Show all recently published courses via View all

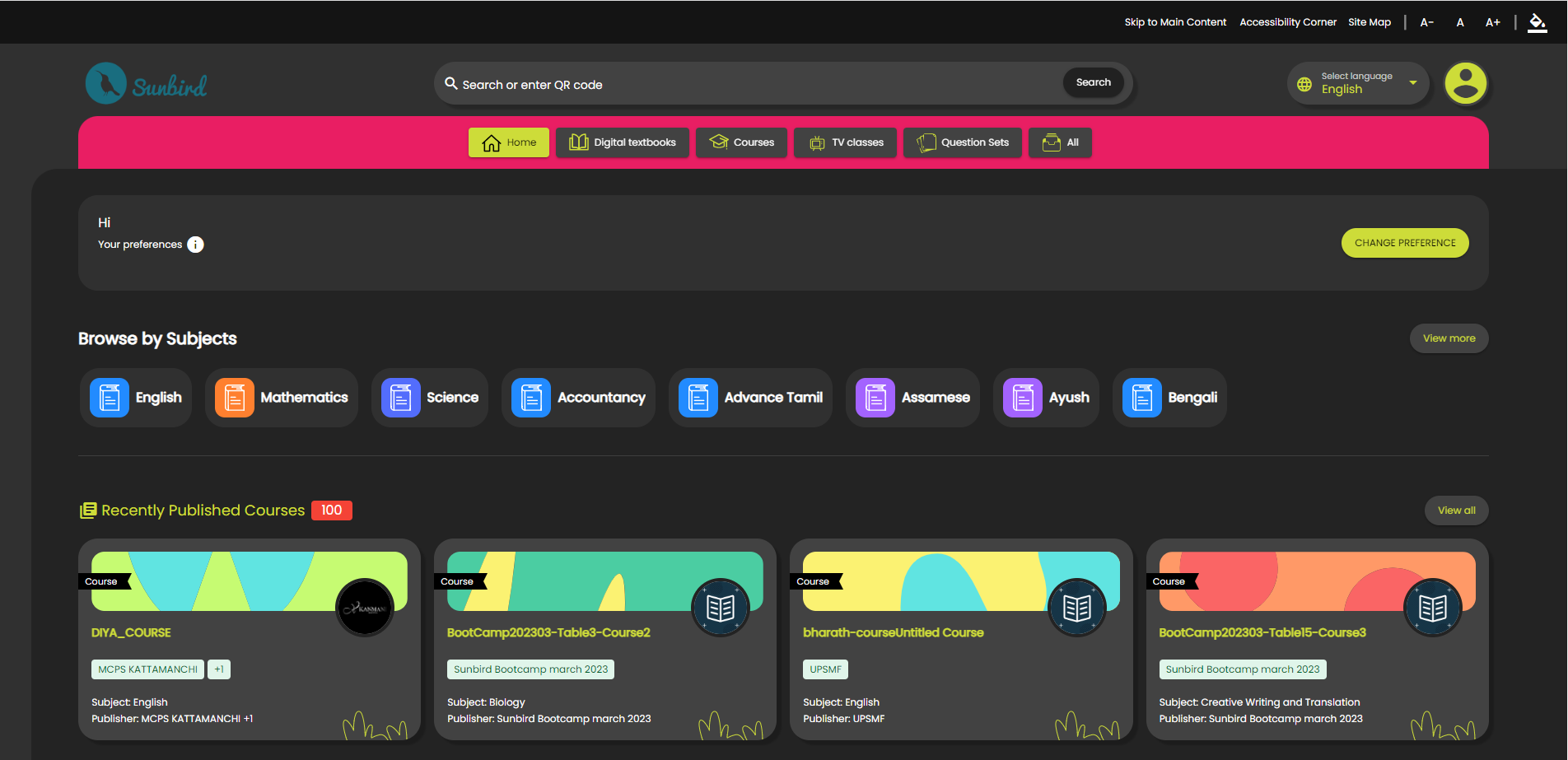1456,511
